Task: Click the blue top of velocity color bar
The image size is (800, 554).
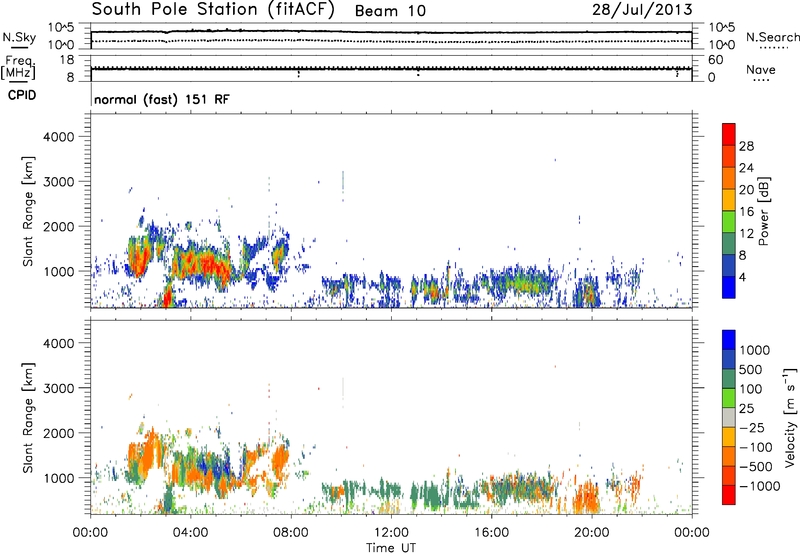Action: click(729, 340)
